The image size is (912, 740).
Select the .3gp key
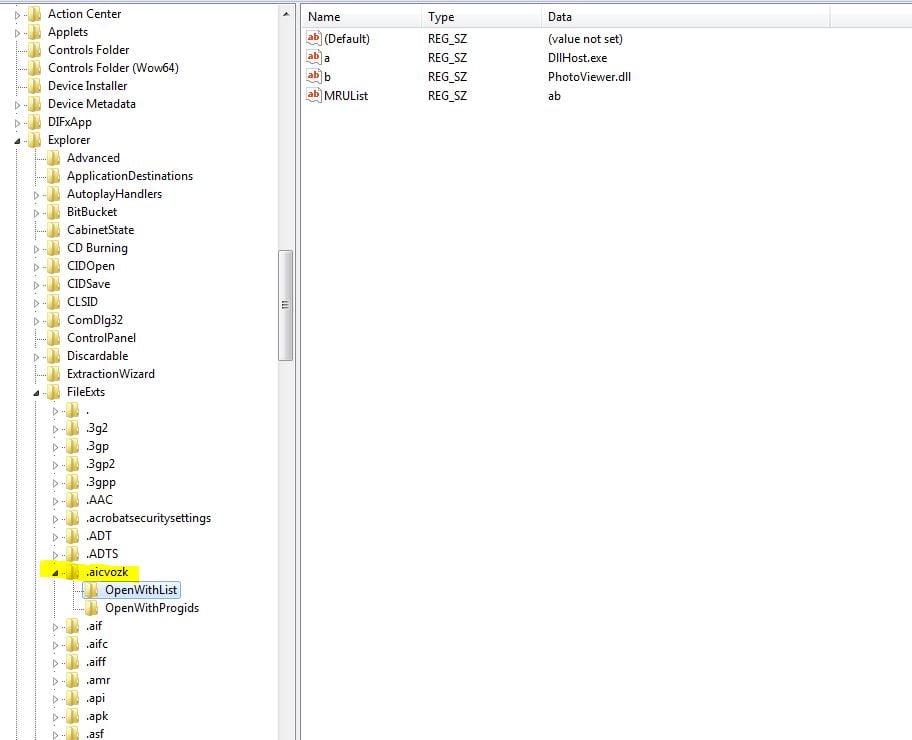[x=97, y=446]
